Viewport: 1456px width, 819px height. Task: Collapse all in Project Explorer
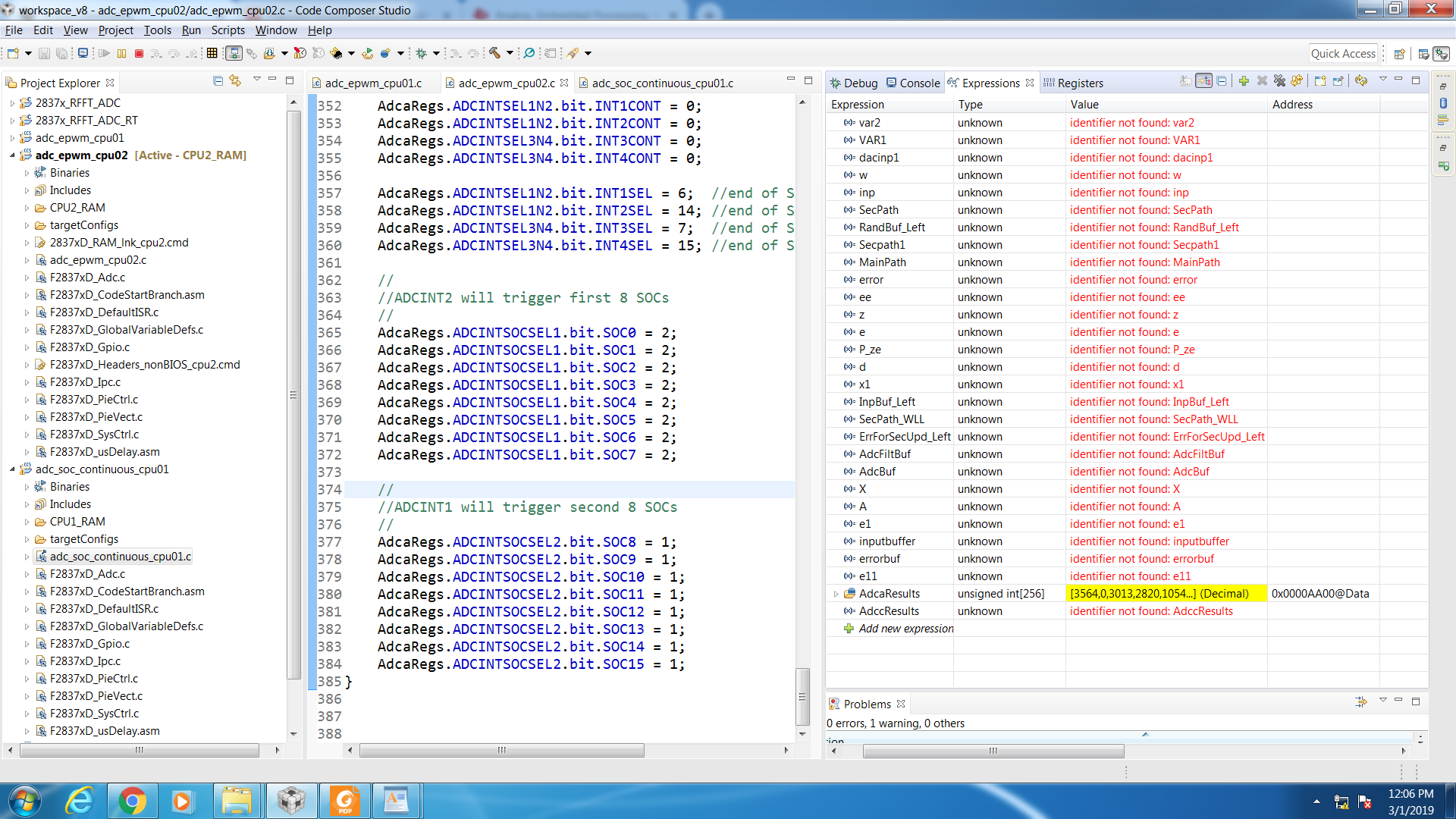click(x=218, y=80)
